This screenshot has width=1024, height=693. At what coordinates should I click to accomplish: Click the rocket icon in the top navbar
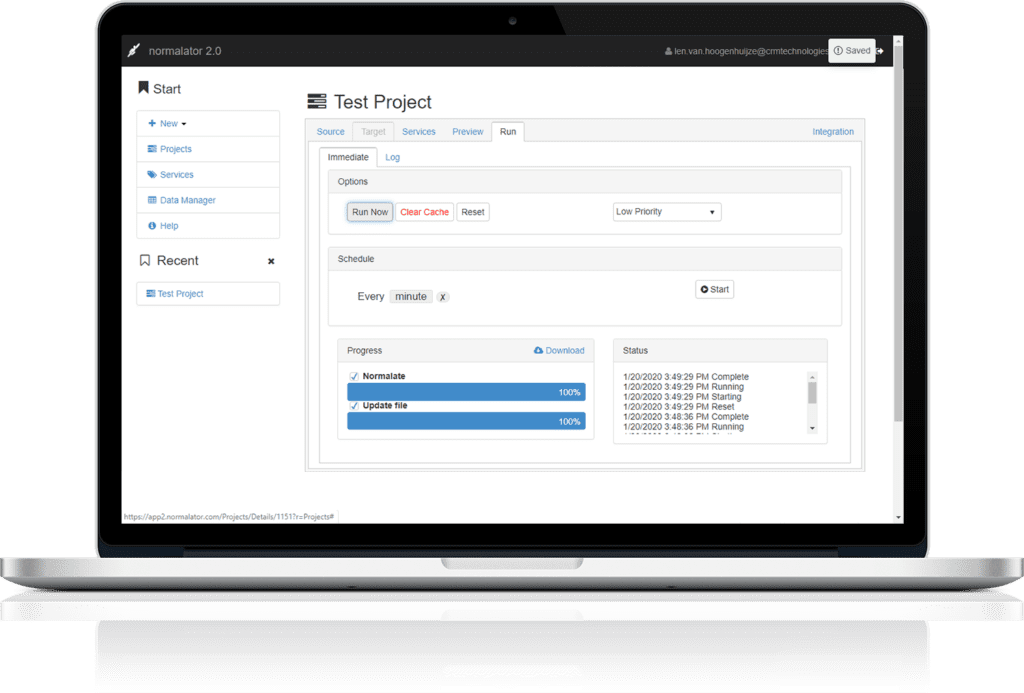coord(134,50)
